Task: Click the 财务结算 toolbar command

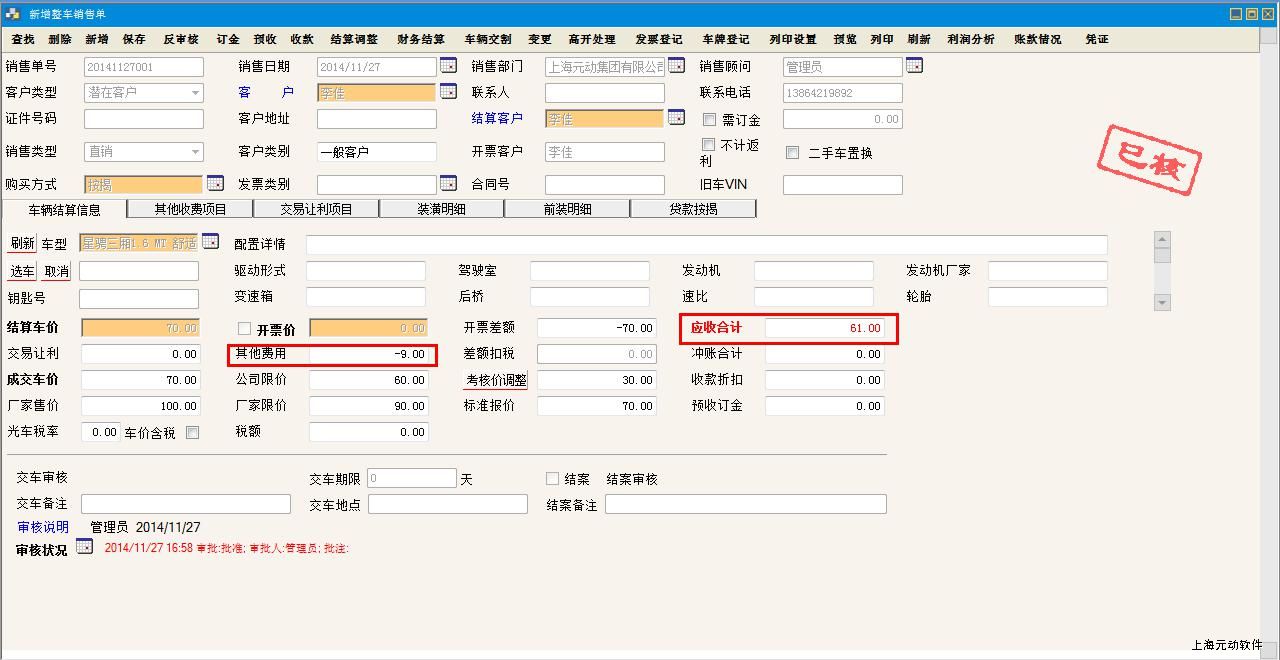Action: click(x=421, y=39)
